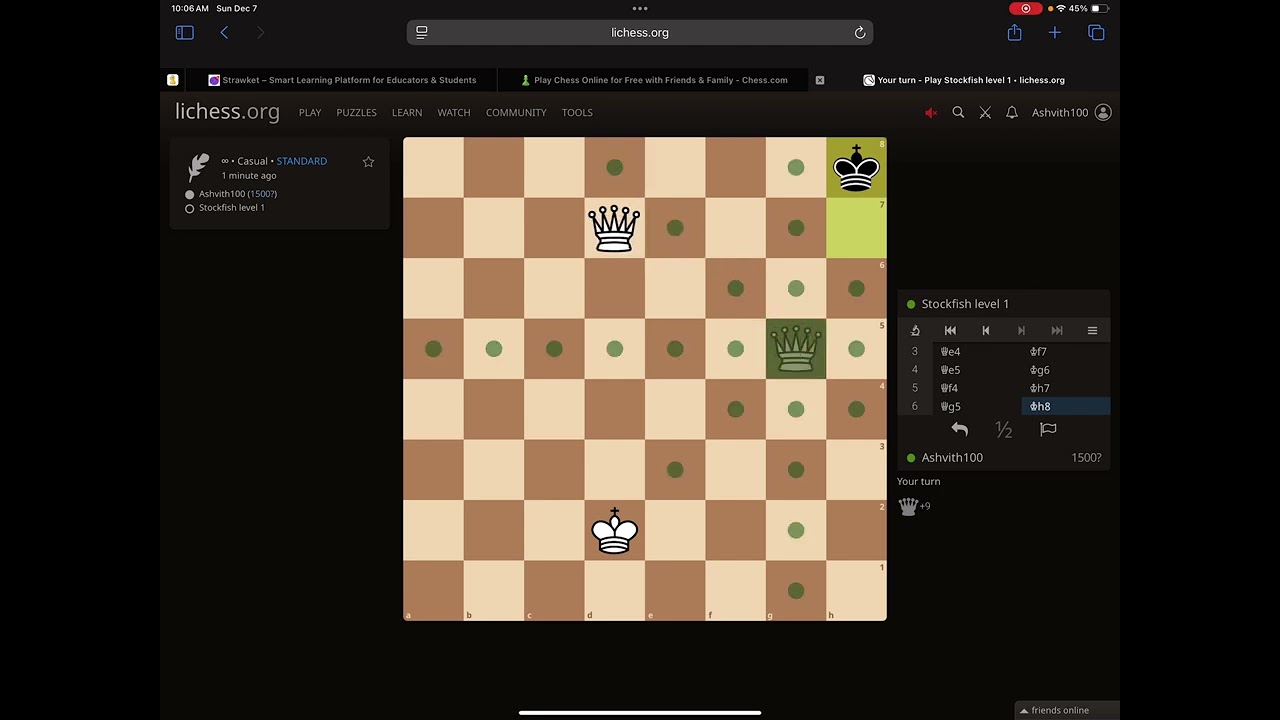Show the Safari sidebar
This screenshot has height=720, width=1280.
pos(184,33)
